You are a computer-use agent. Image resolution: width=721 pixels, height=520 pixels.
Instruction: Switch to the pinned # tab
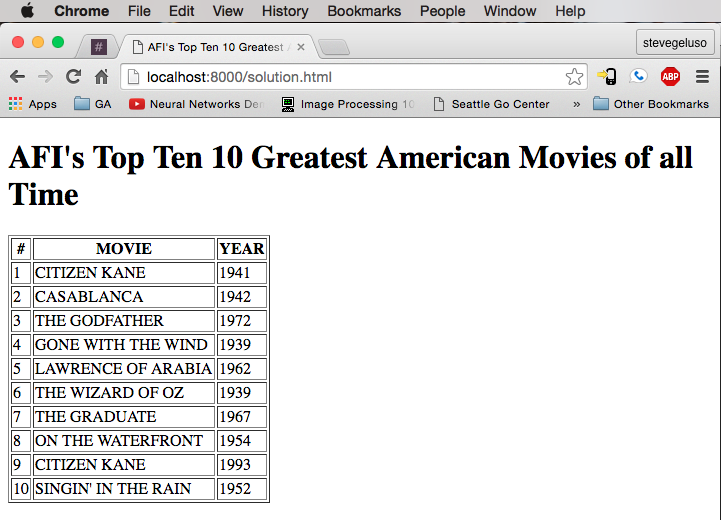point(99,46)
